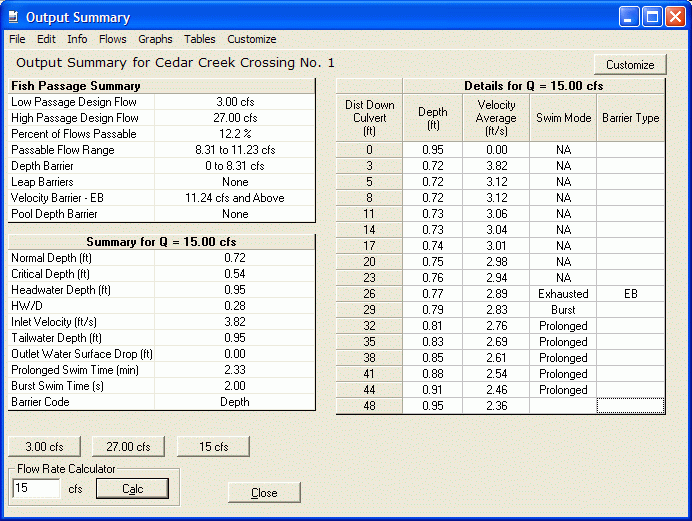
Task: Click the Velocity Barrier value 11.24 cfs and Above
Action: [235, 198]
